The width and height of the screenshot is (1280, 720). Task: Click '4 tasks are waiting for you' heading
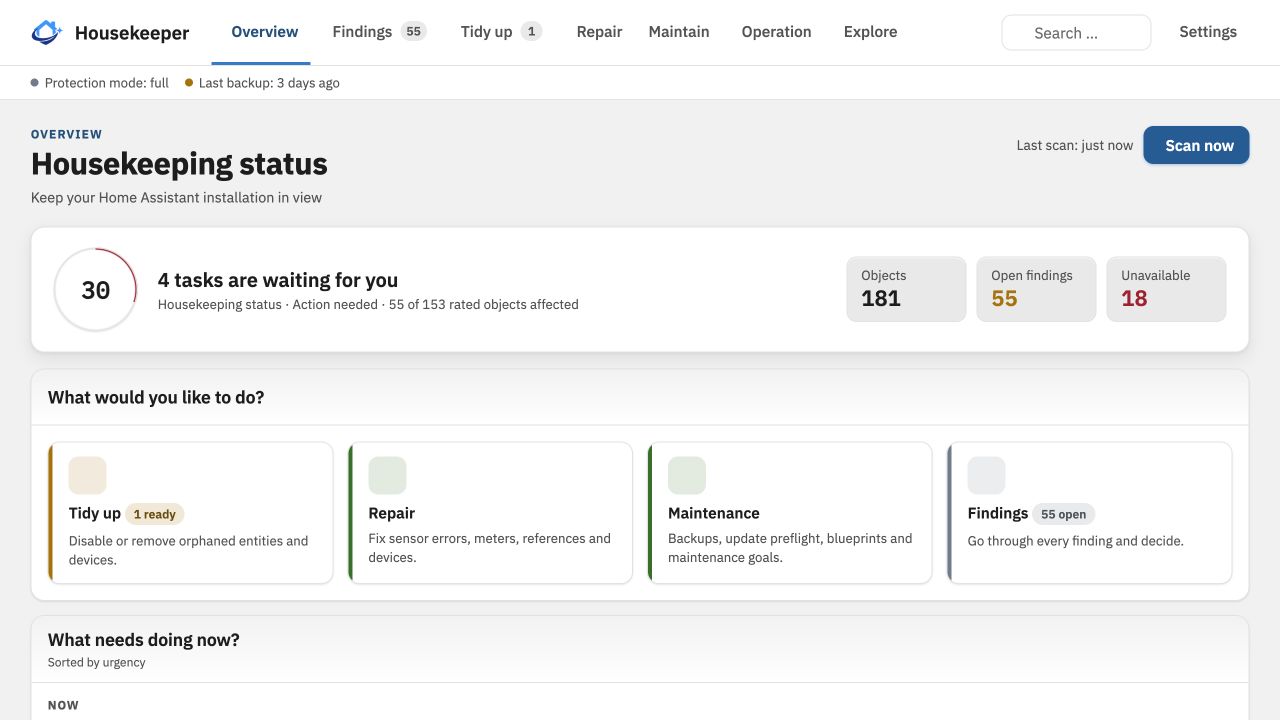click(278, 280)
